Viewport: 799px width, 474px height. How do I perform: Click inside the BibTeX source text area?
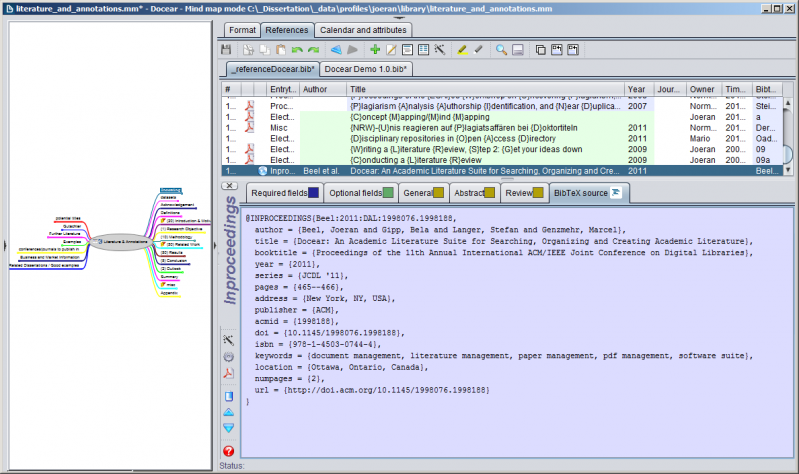point(517,332)
